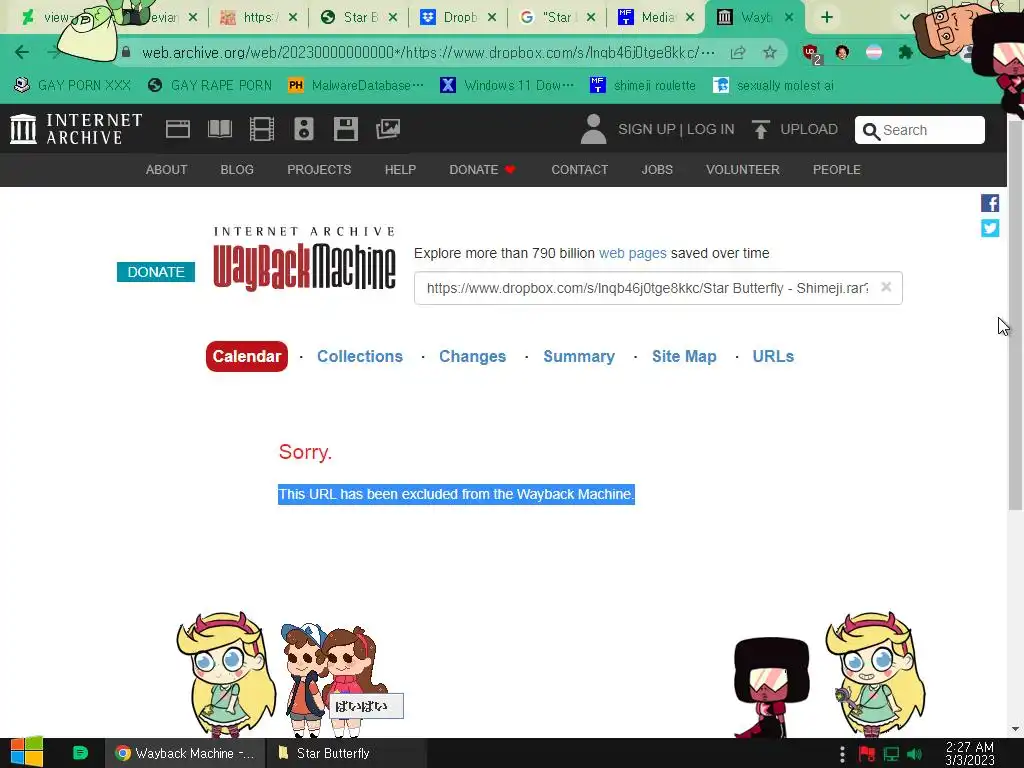Click the red flag tray icon
Image resolution: width=1024 pixels, height=768 pixels.
867,754
